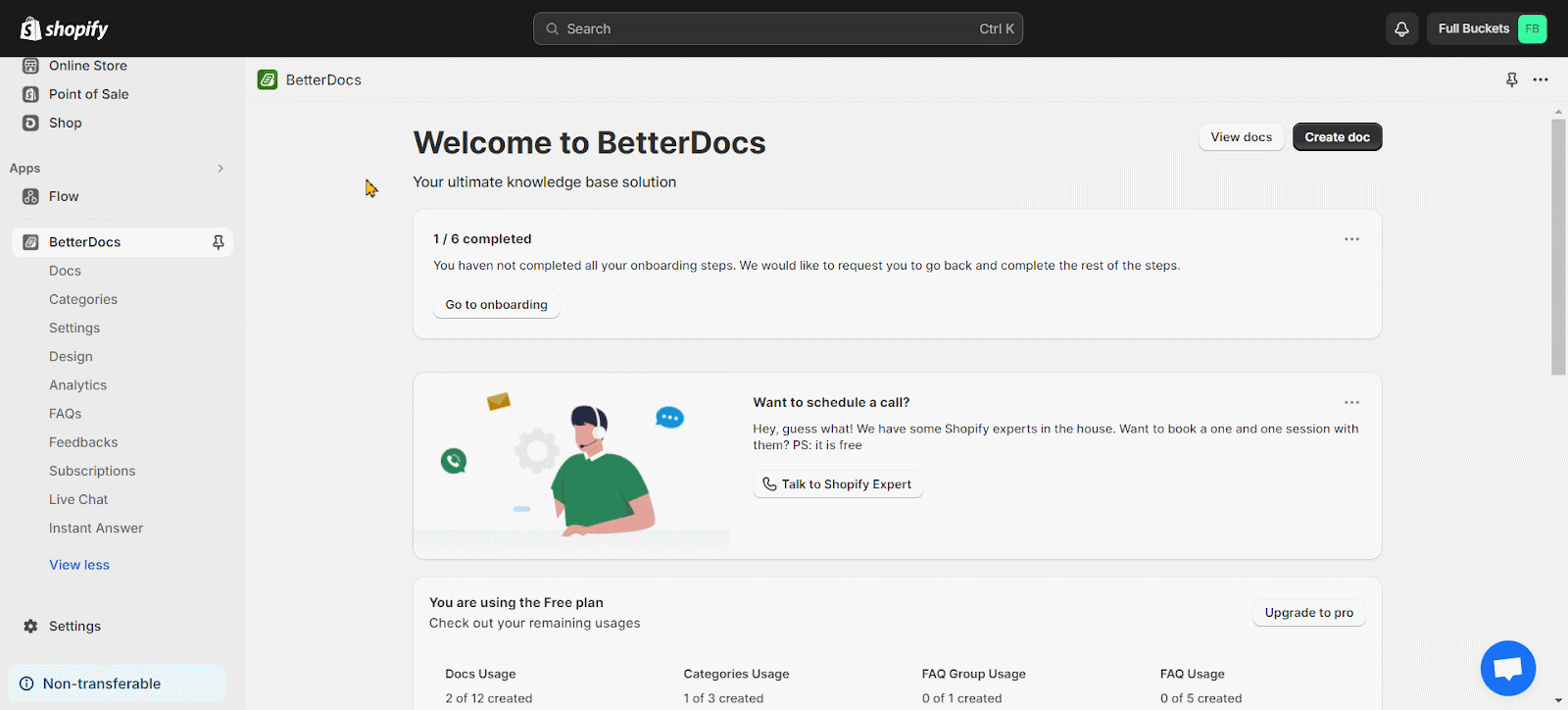Open the blue chat bubble widget
The height and width of the screenshot is (710, 1568).
point(1507,668)
